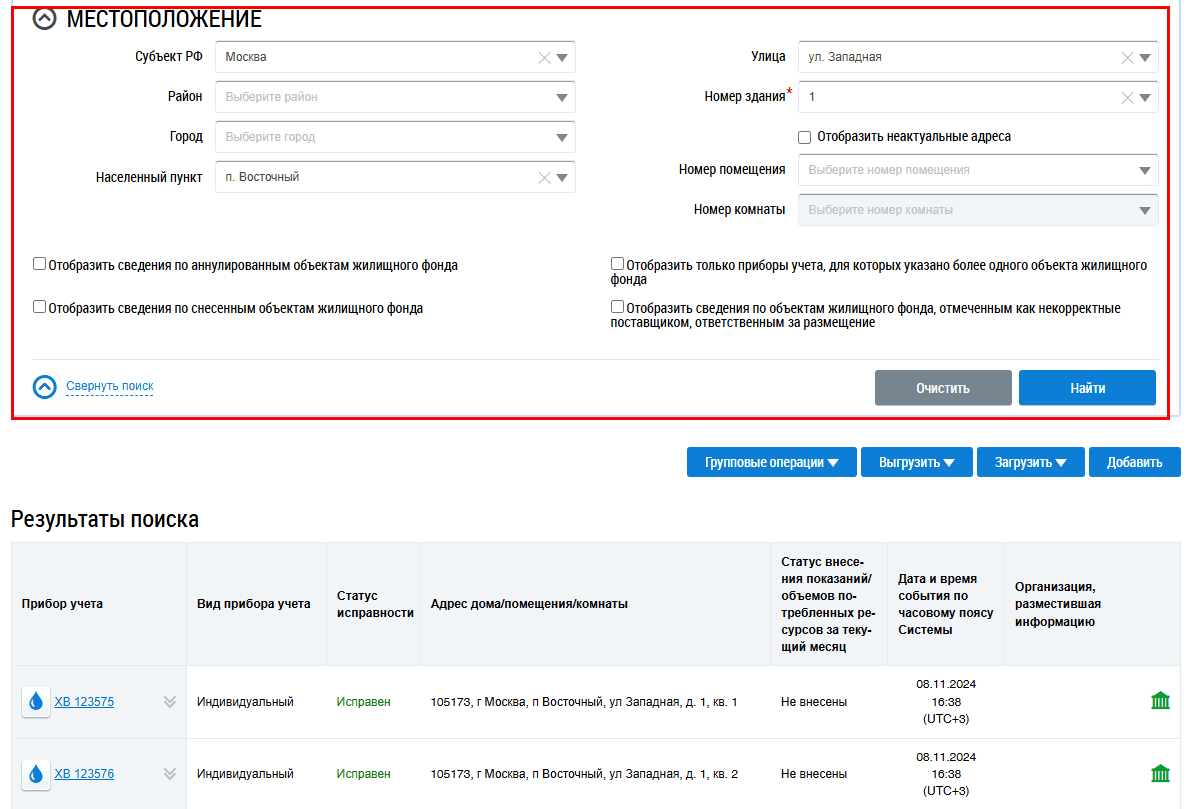Collapse the Местоположение section header icon
The image size is (1195, 809).
[45, 19]
